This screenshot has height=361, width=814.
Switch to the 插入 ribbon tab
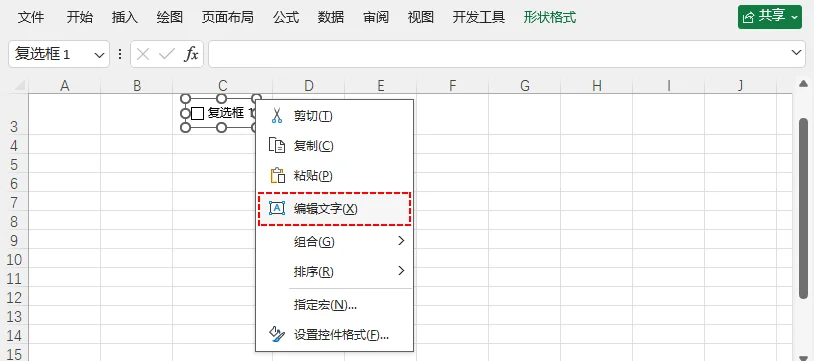(125, 17)
